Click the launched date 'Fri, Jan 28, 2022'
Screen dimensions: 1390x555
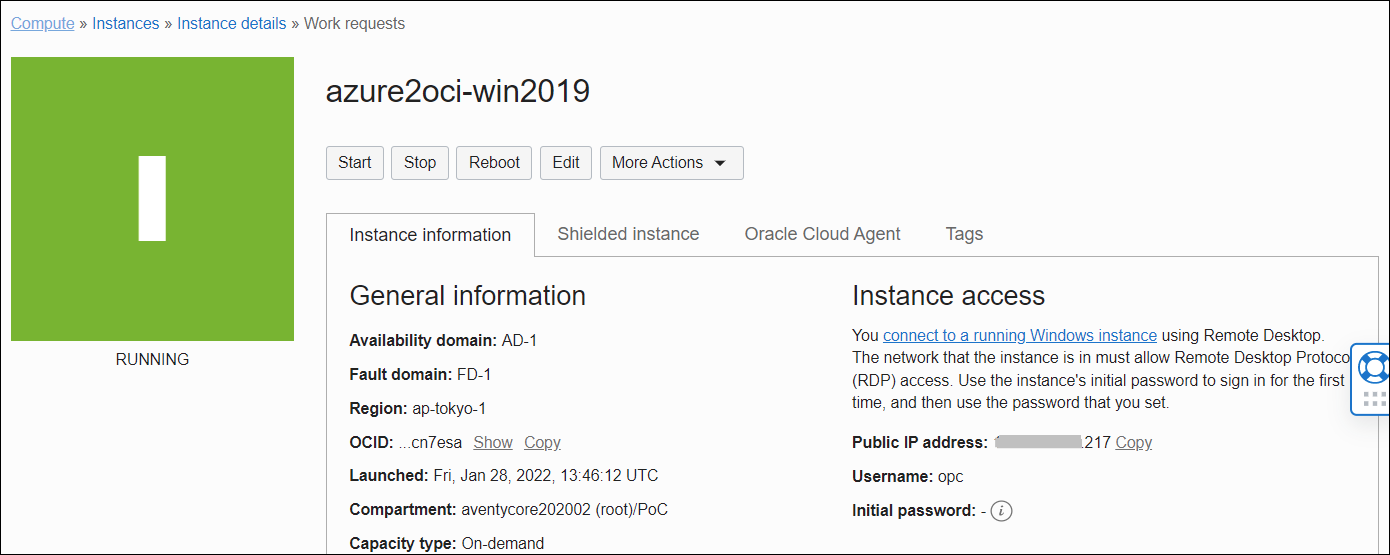(x=494, y=475)
